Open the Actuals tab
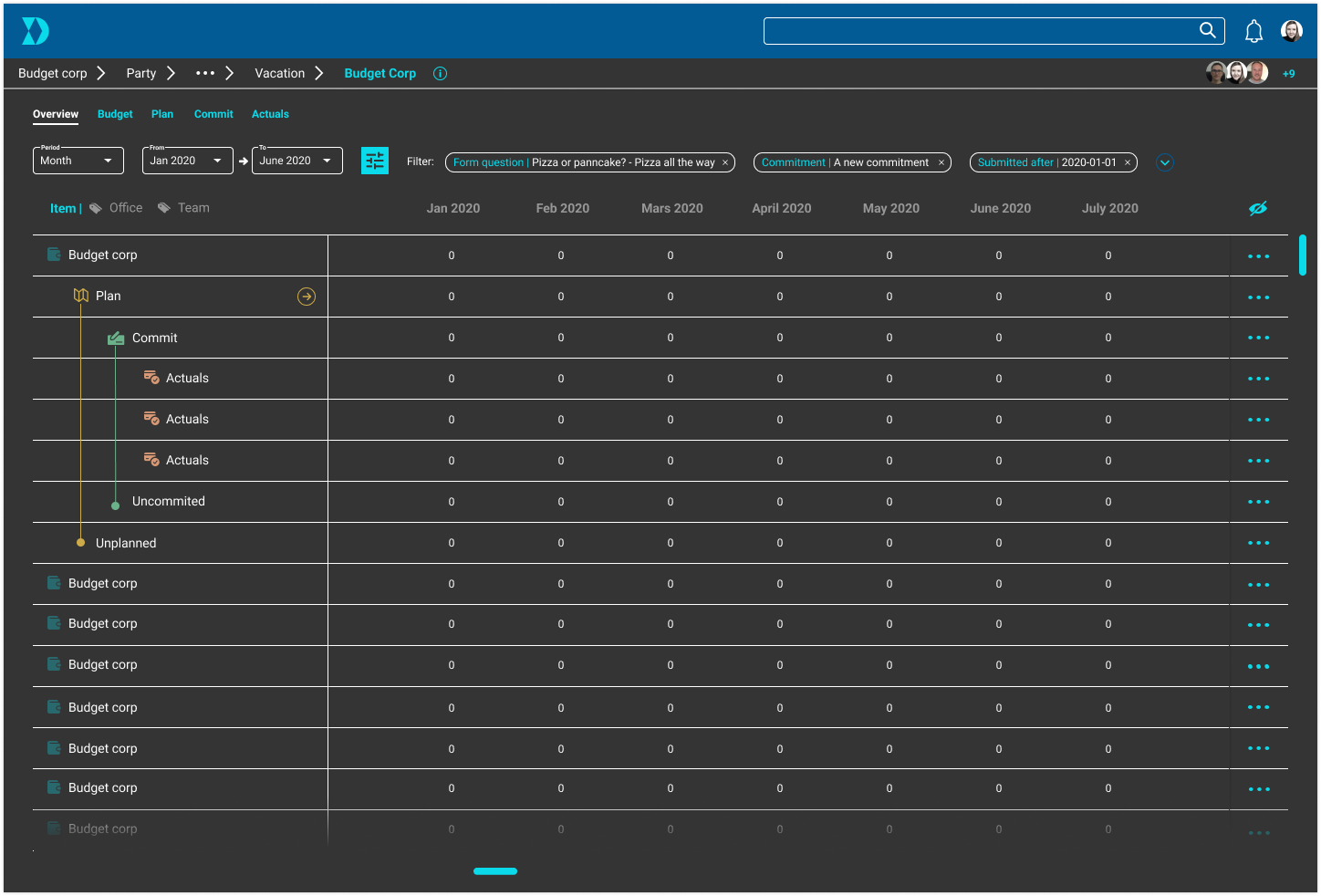Image resolution: width=1321 pixels, height=896 pixels. pyautogui.click(x=270, y=114)
